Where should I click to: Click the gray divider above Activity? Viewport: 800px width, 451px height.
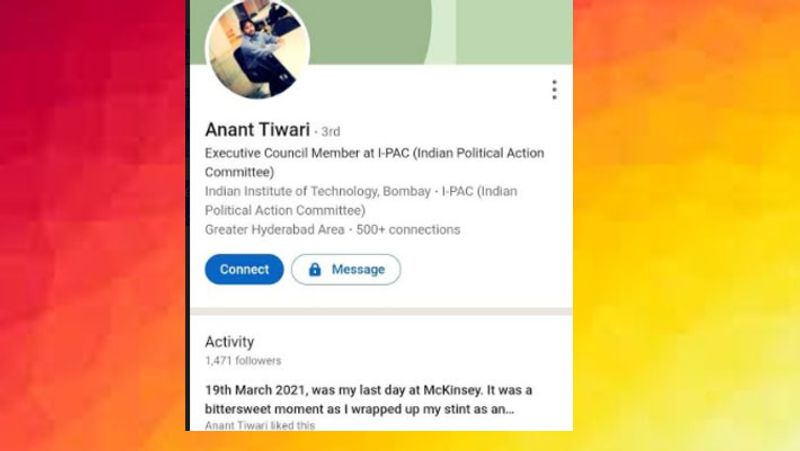(x=380, y=311)
